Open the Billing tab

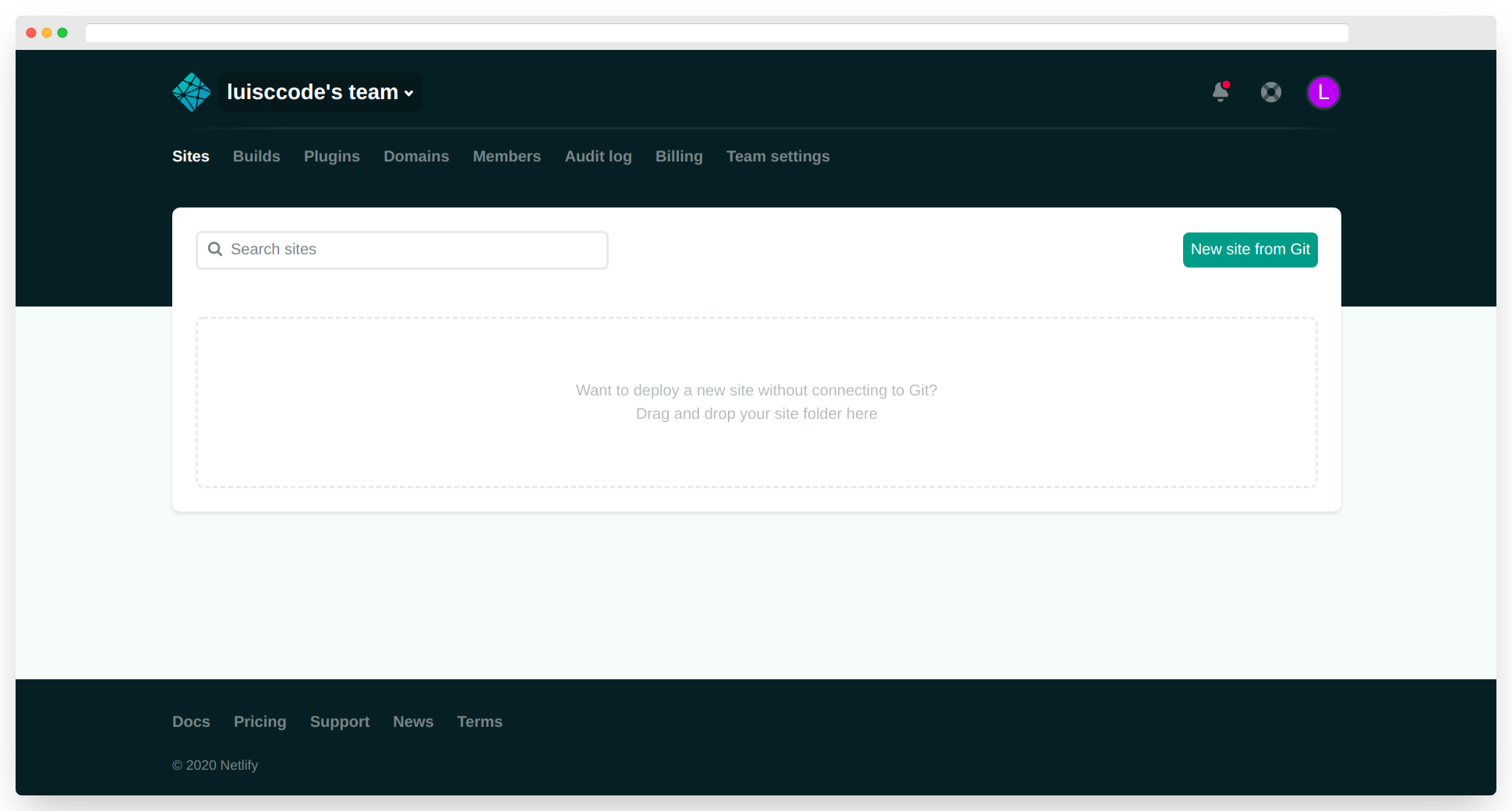click(x=679, y=156)
